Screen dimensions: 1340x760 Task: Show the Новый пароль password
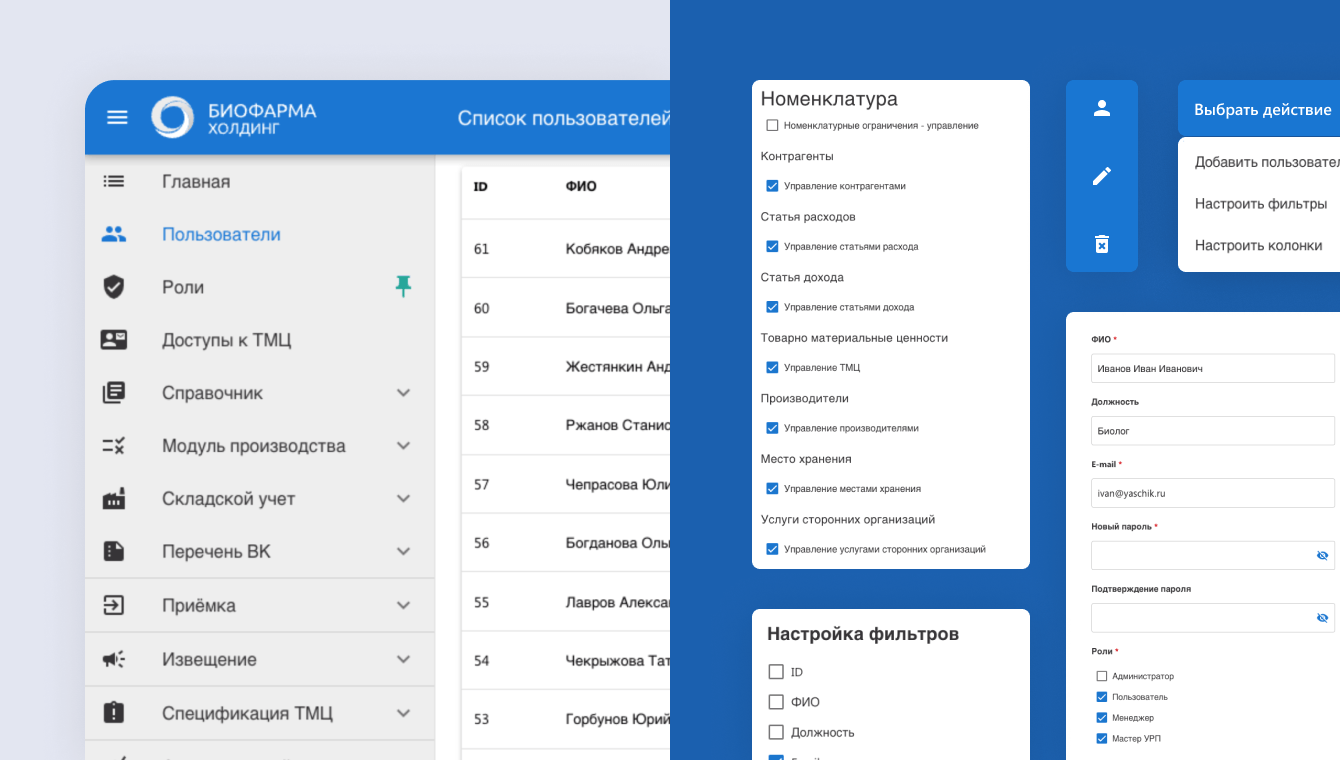coord(1322,555)
